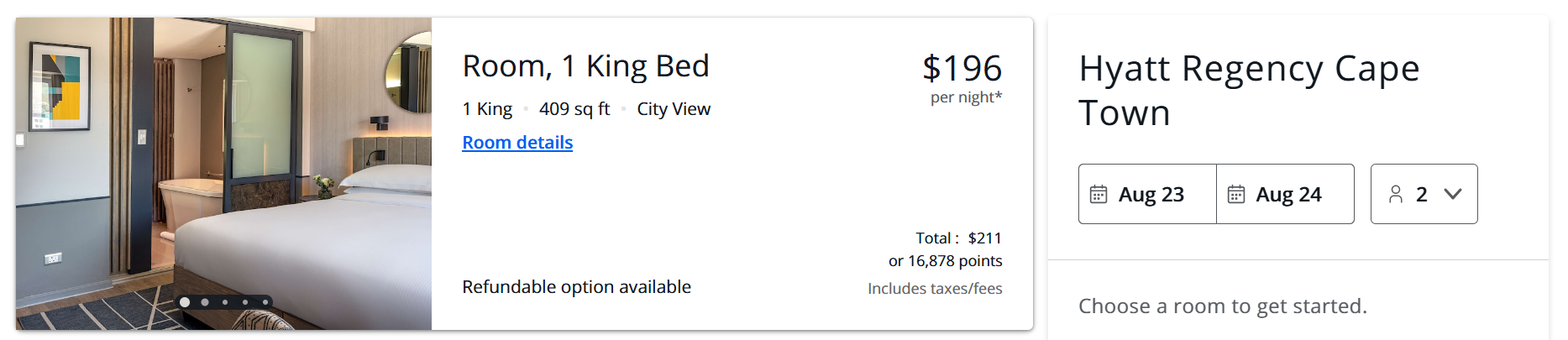Click the person icon in the guest selector

click(x=1395, y=195)
